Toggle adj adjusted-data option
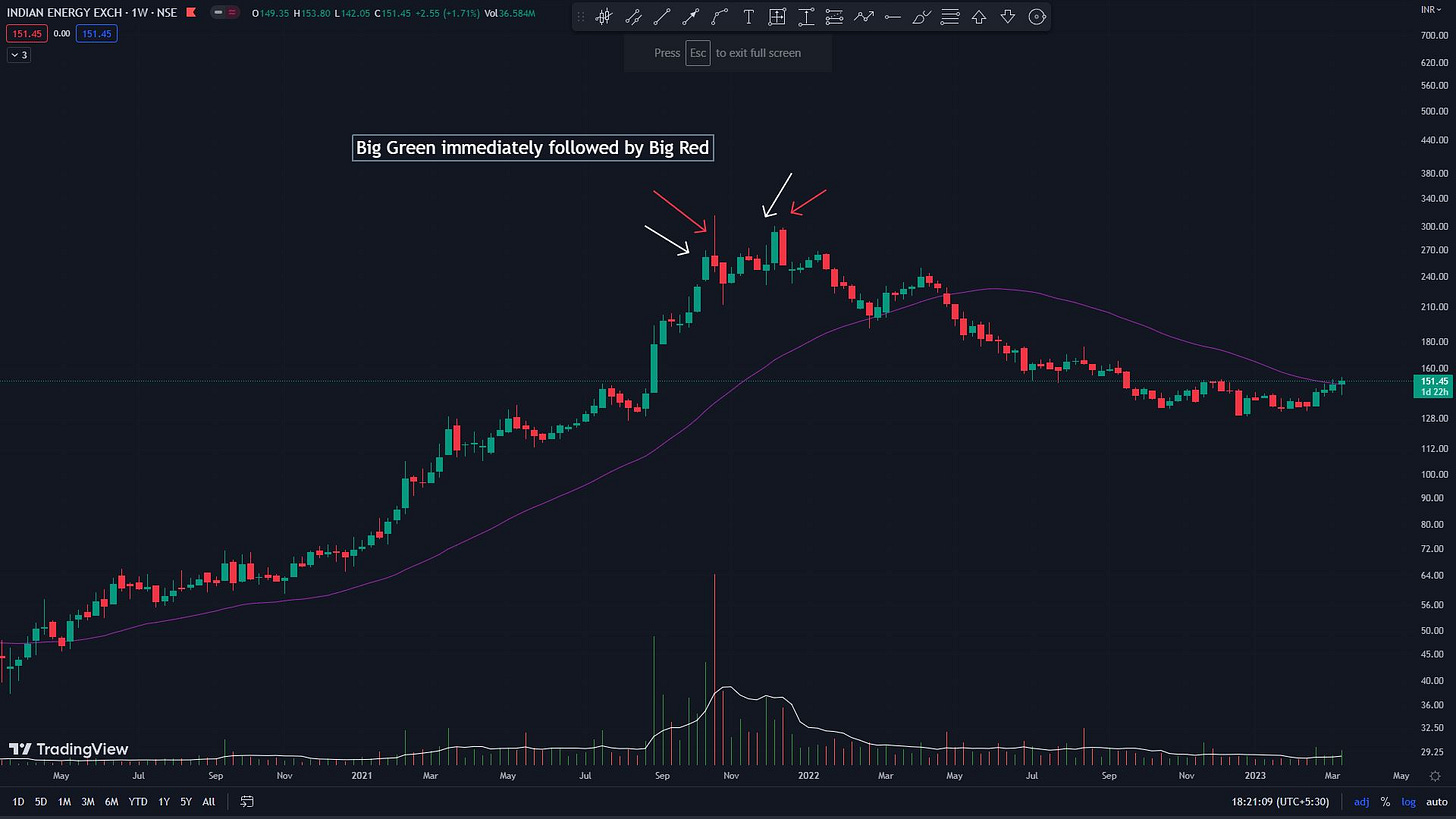This screenshot has height=819, width=1456. coord(1362,801)
